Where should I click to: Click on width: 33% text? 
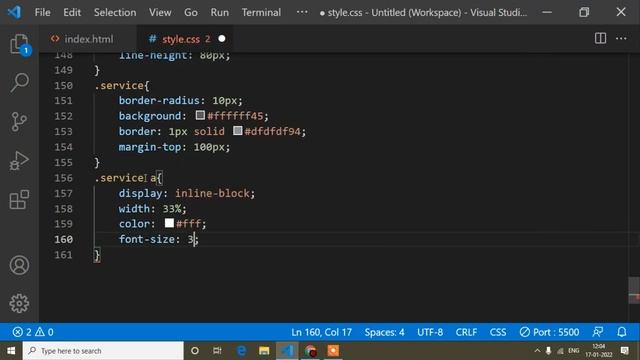pyautogui.click(x=152, y=209)
